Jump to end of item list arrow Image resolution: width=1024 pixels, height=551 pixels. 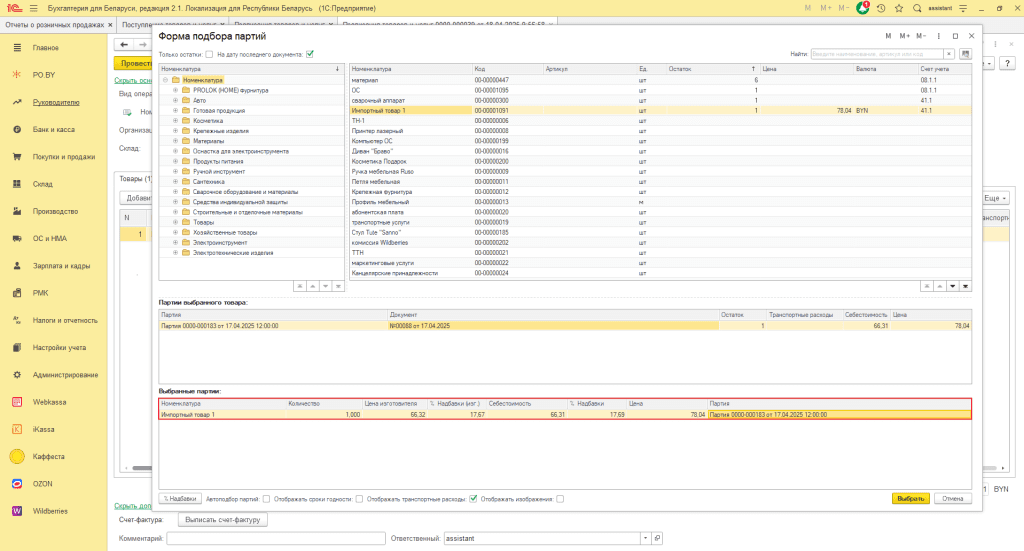tap(965, 287)
